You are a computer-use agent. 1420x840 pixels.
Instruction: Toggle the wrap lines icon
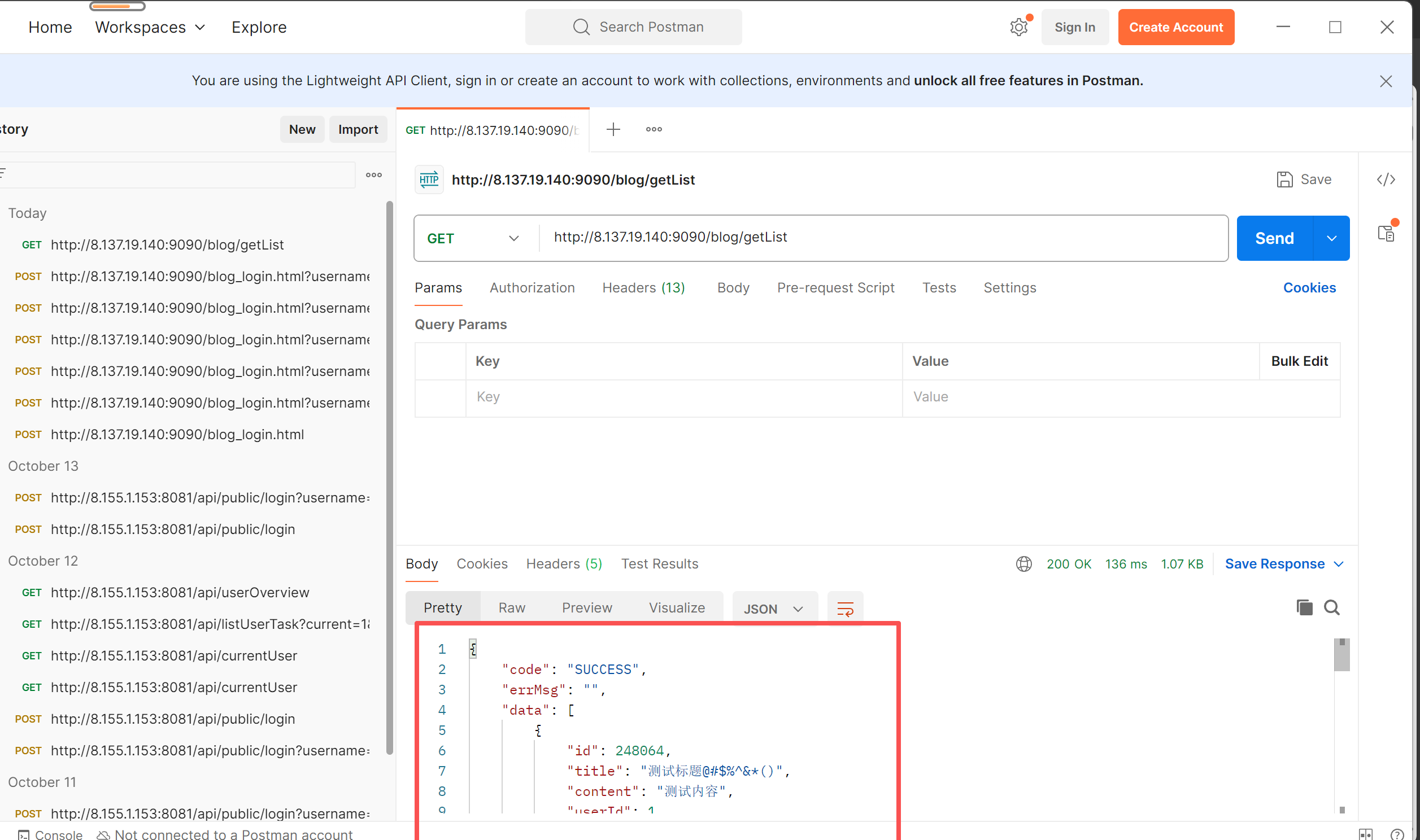(x=845, y=609)
